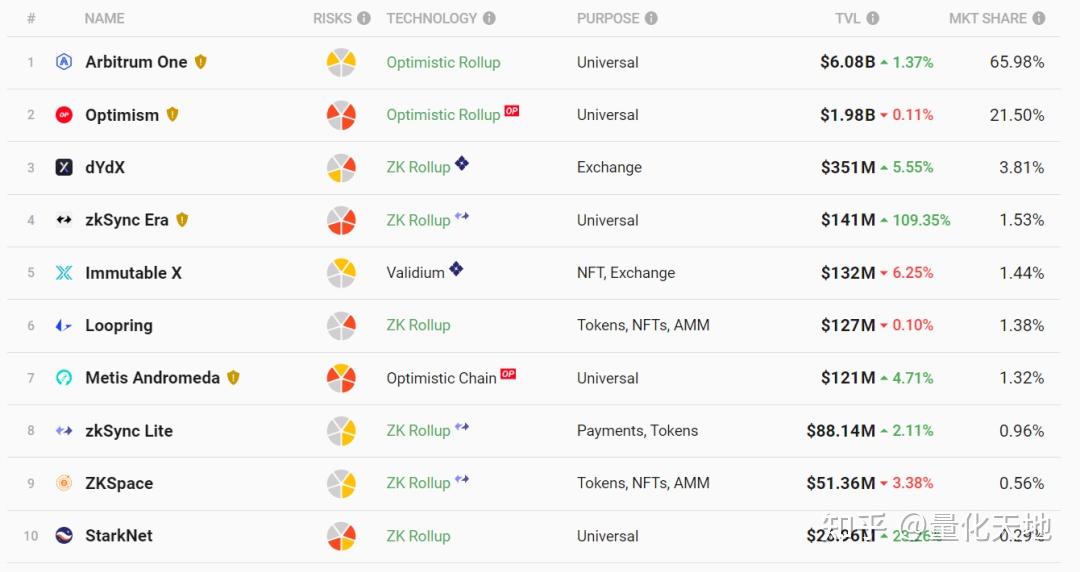Click the MKT SHARE info icon
This screenshot has height=572, width=1080.
(x=1039, y=18)
